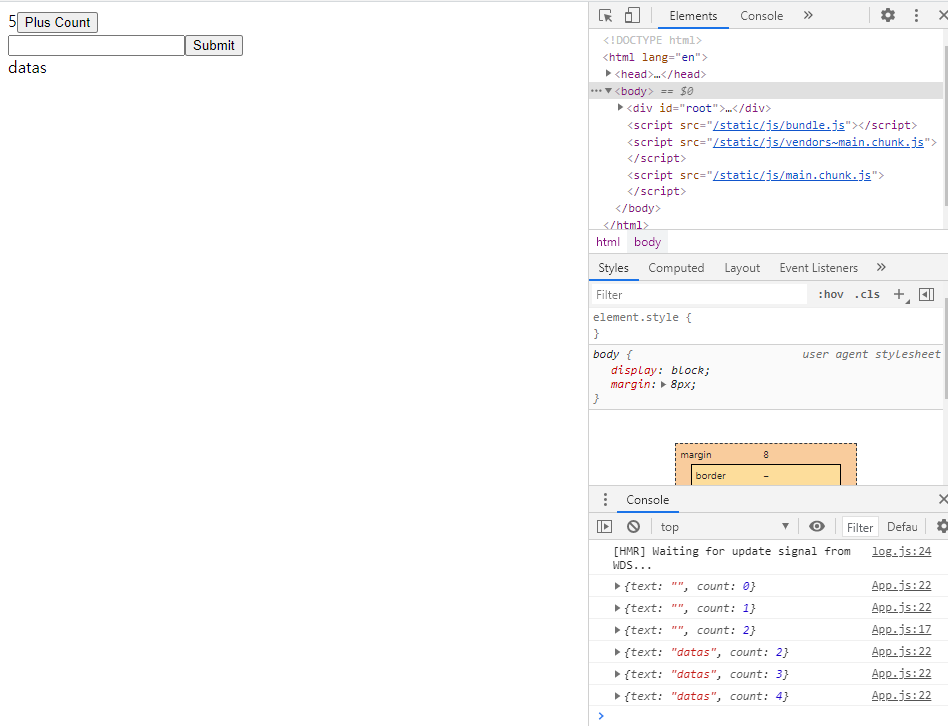Click the datas text on the page
This screenshot has height=726, width=948.
click(x=27, y=68)
